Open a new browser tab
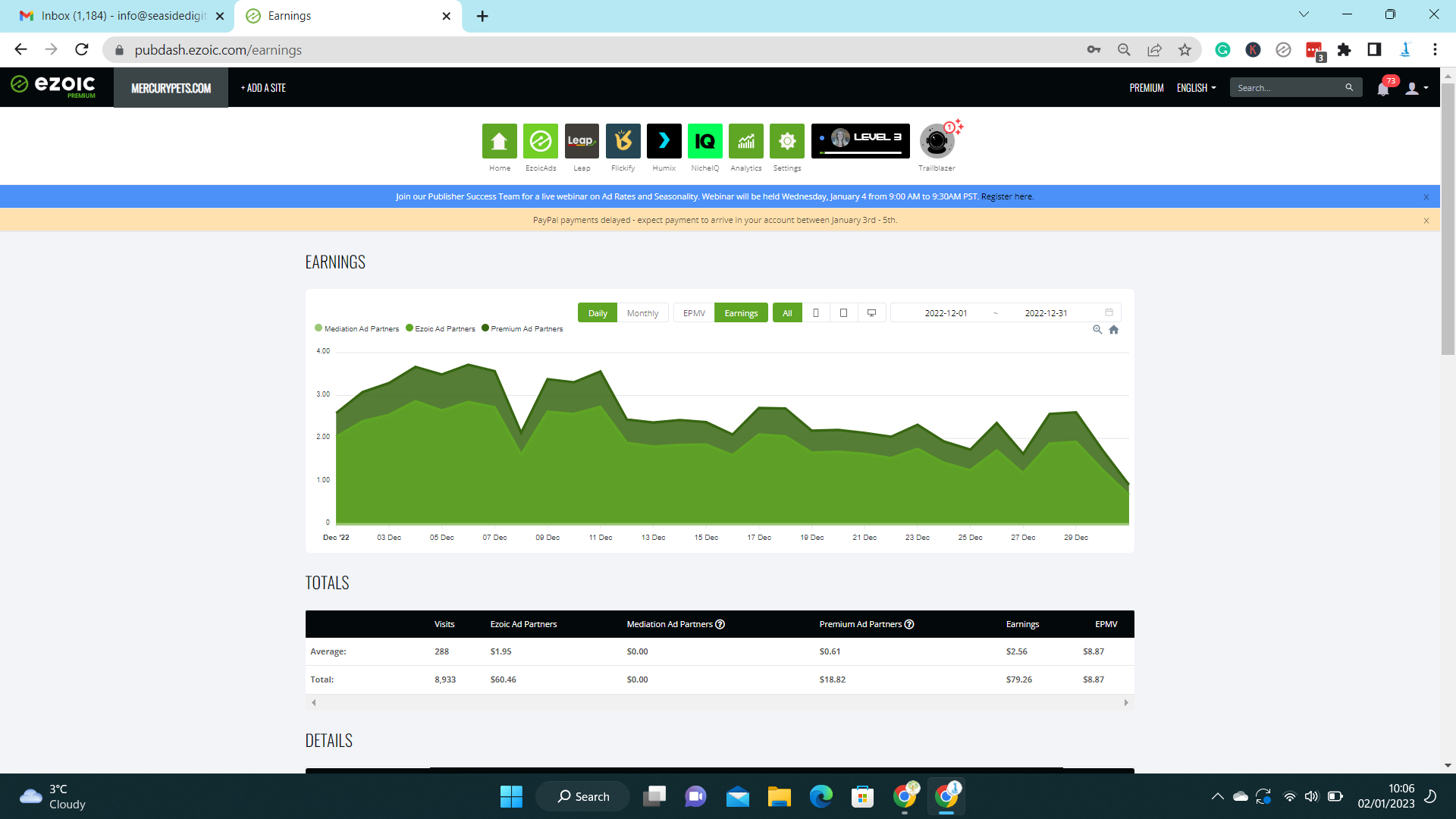The width and height of the screenshot is (1456, 819). 482,16
